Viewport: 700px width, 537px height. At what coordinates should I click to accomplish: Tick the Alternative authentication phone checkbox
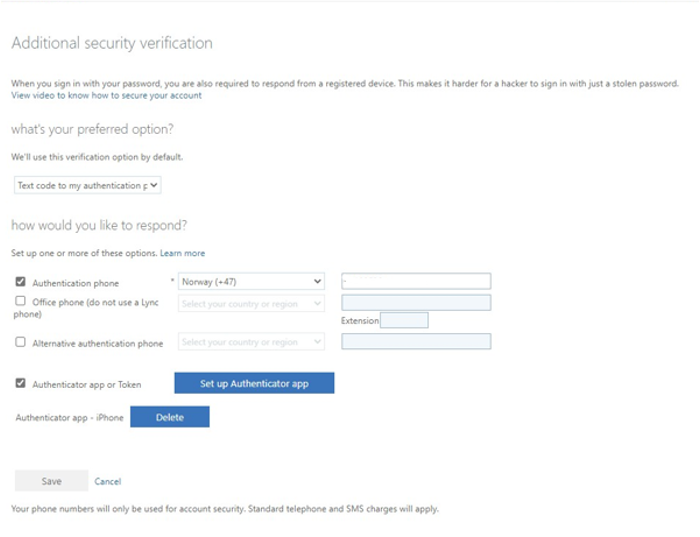[x=21, y=342]
